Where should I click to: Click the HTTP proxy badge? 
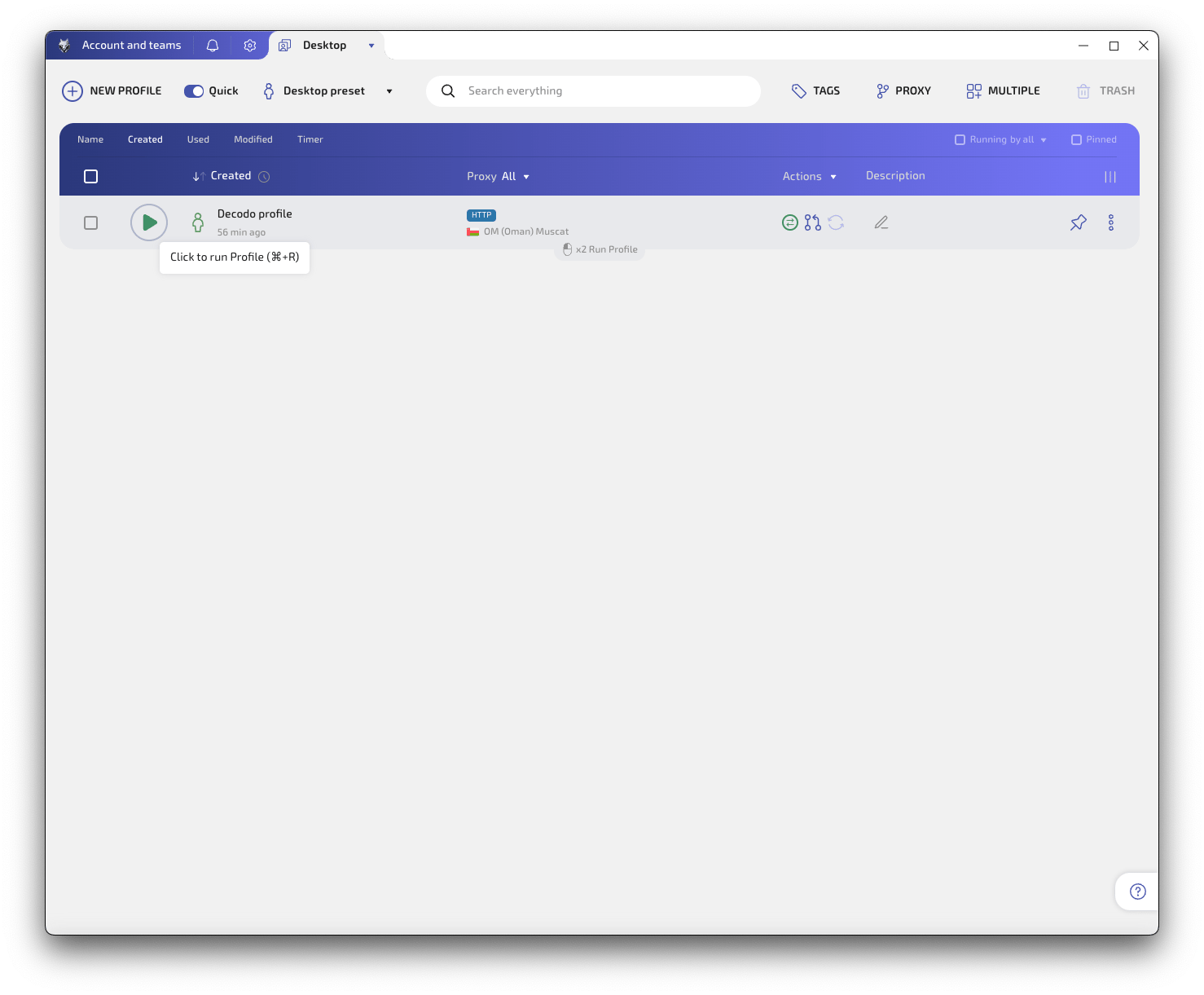(481, 216)
